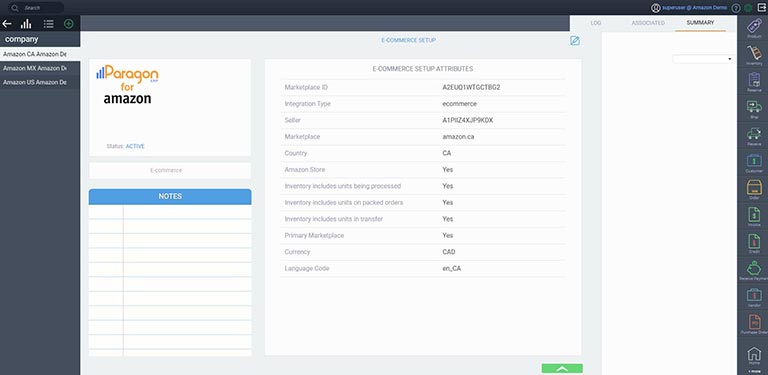768x375 pixels.
Task: Switch to list view icon
Action: click(x=48, y=23)
